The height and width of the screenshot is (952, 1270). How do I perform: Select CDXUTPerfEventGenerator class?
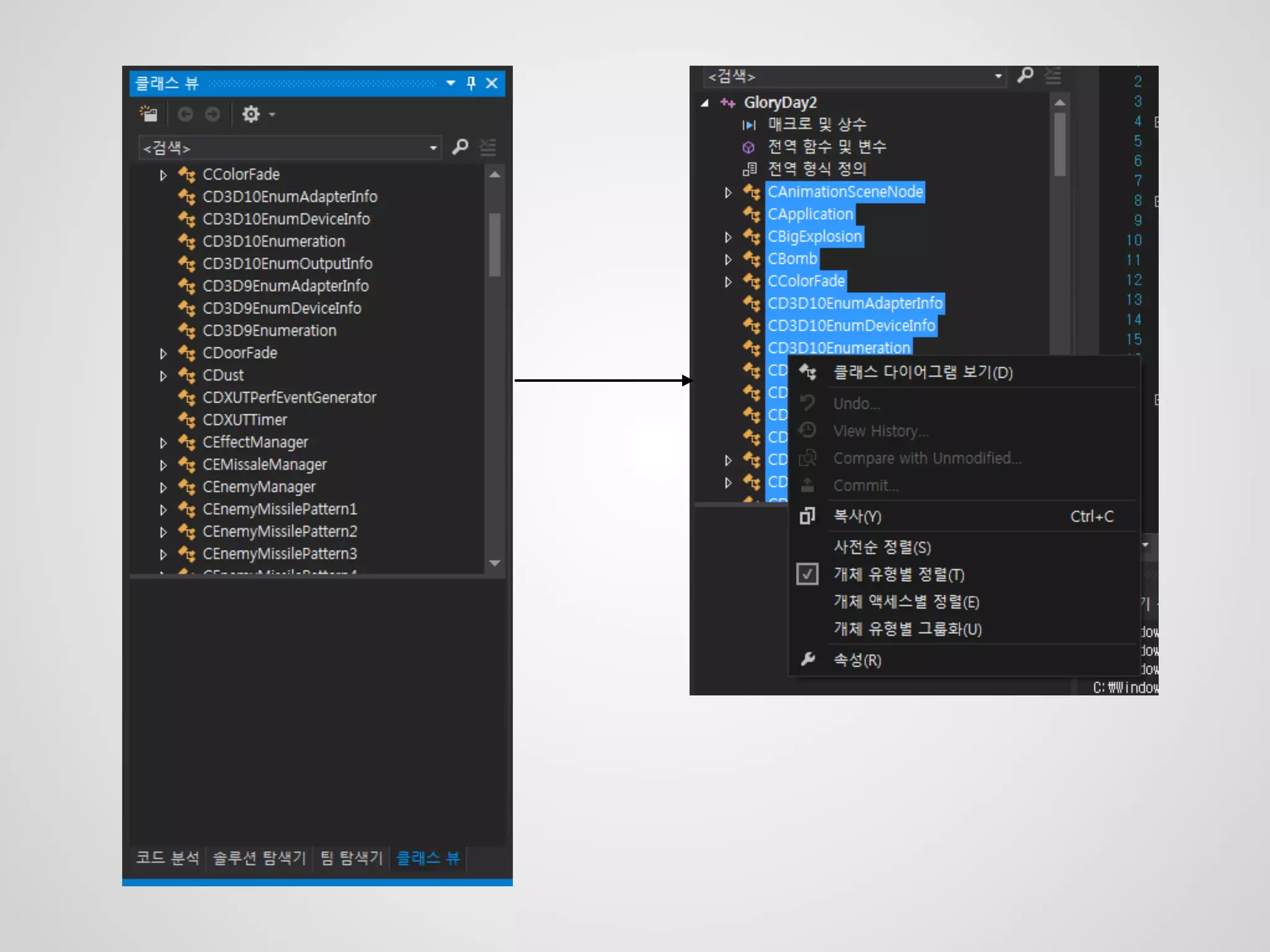point(289,398)
